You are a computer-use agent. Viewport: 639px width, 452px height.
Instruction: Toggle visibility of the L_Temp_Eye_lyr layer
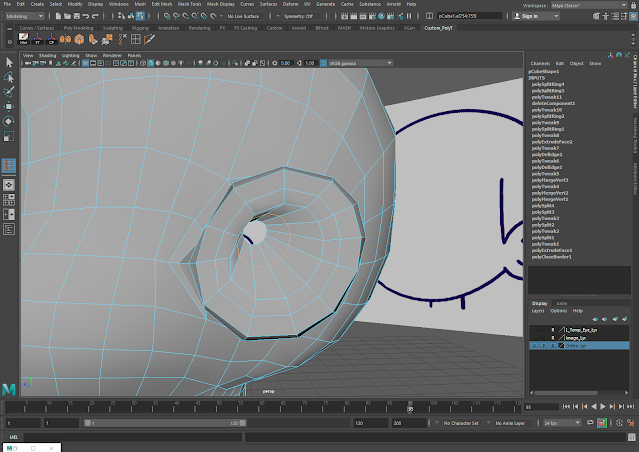click(534, 328)
